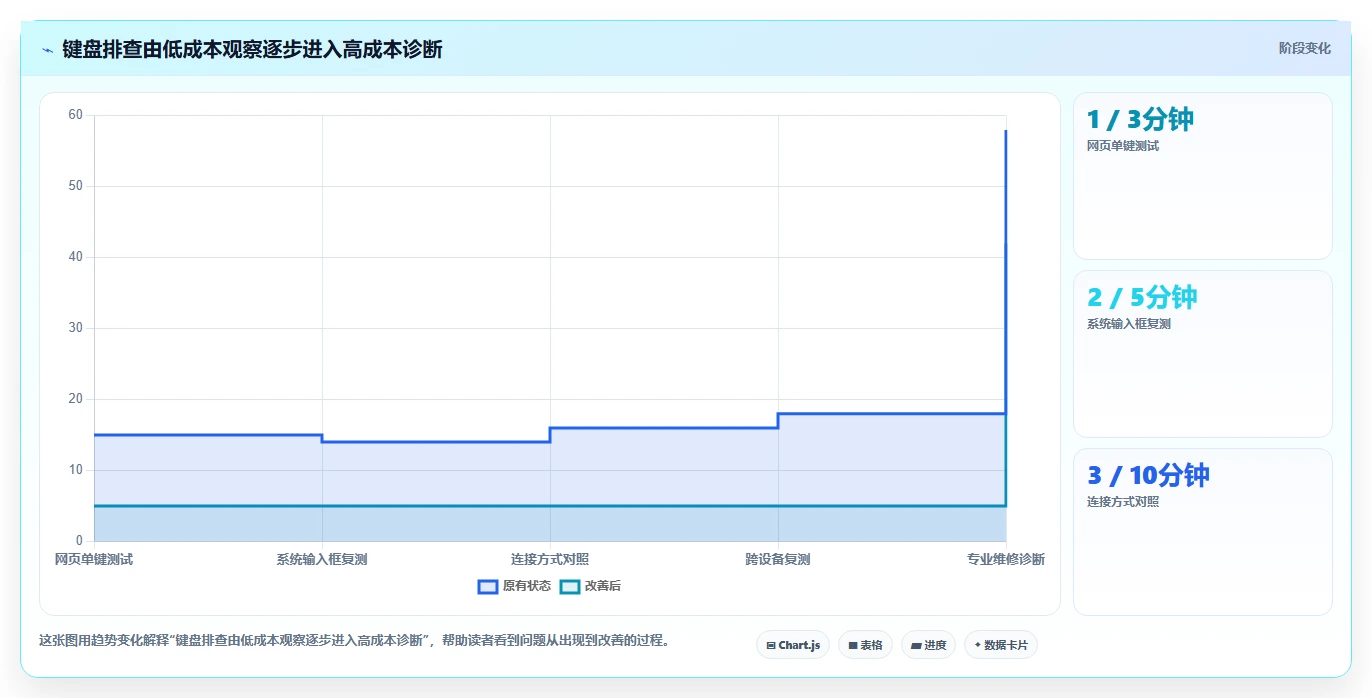This screenshot has width=1372, height=698.
Task: Toggle the 原有状态 legend swatch
Action: coord(488,587)
